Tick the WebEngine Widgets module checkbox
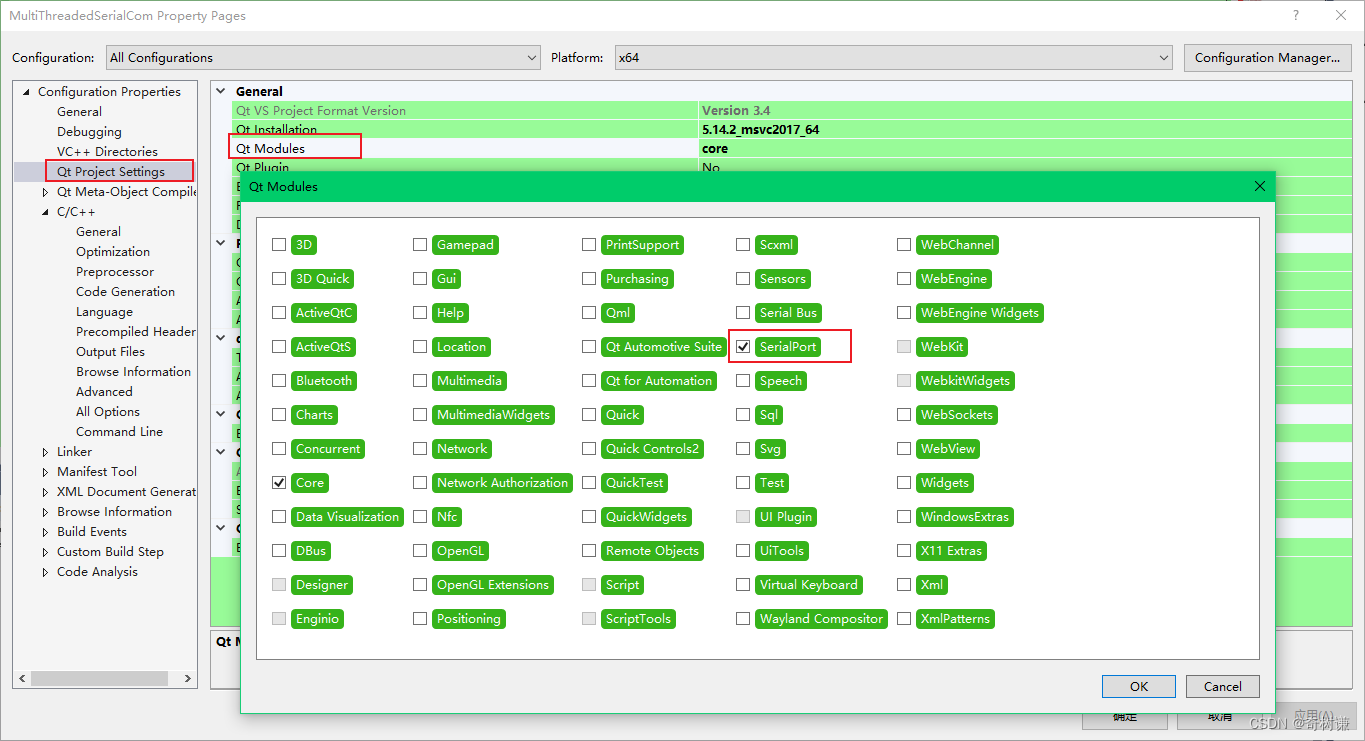 point(904,313)
